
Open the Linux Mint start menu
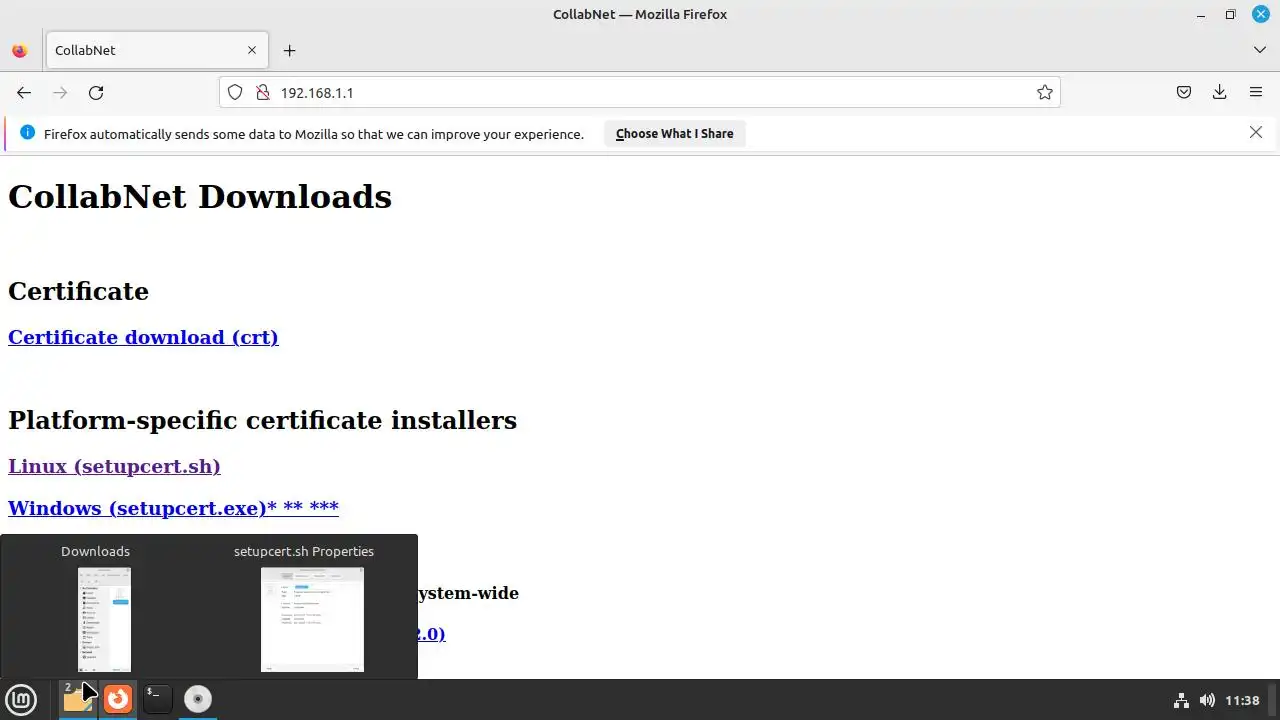(x=21, y=699)
